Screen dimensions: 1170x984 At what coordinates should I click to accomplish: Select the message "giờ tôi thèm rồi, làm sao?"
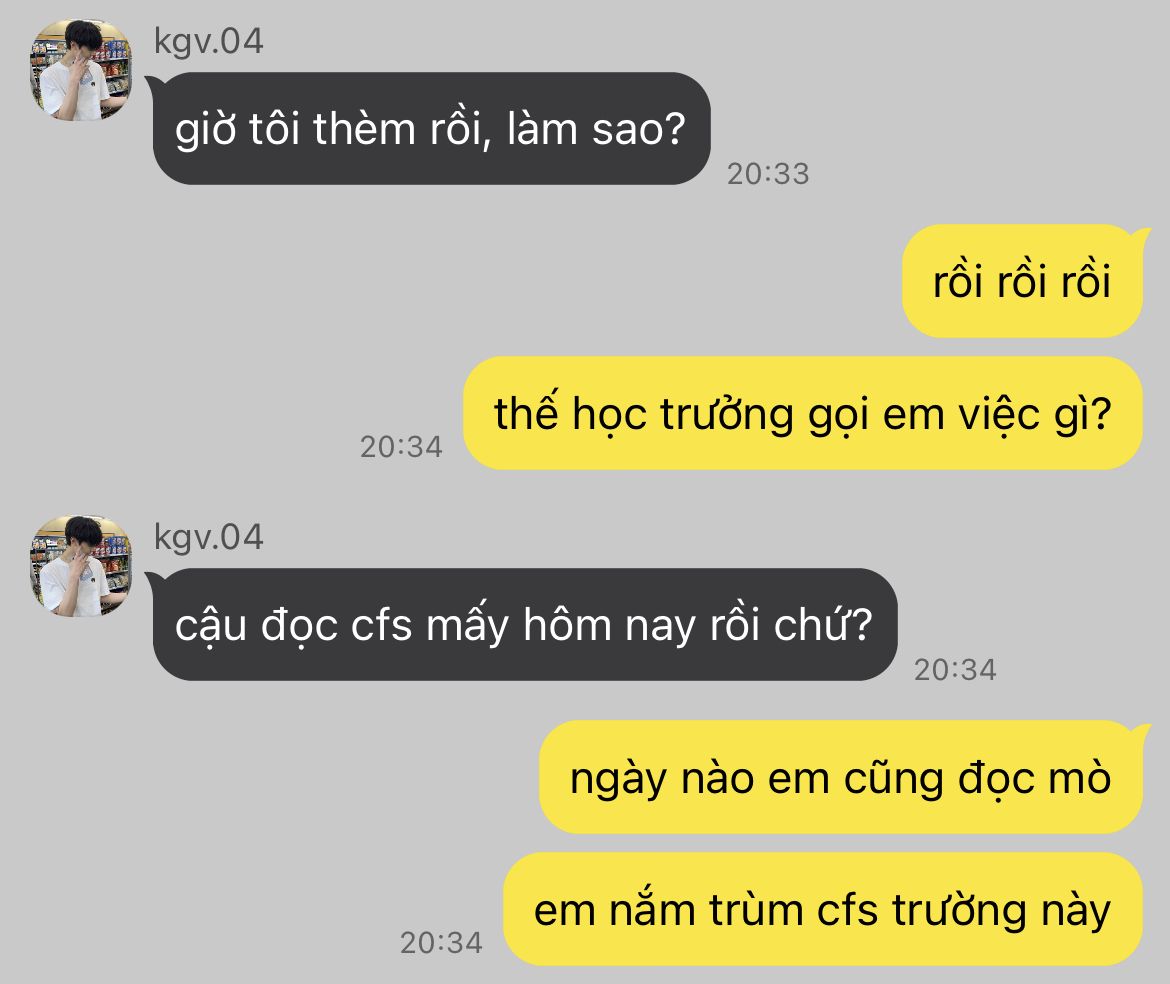[x=431, y=128]
